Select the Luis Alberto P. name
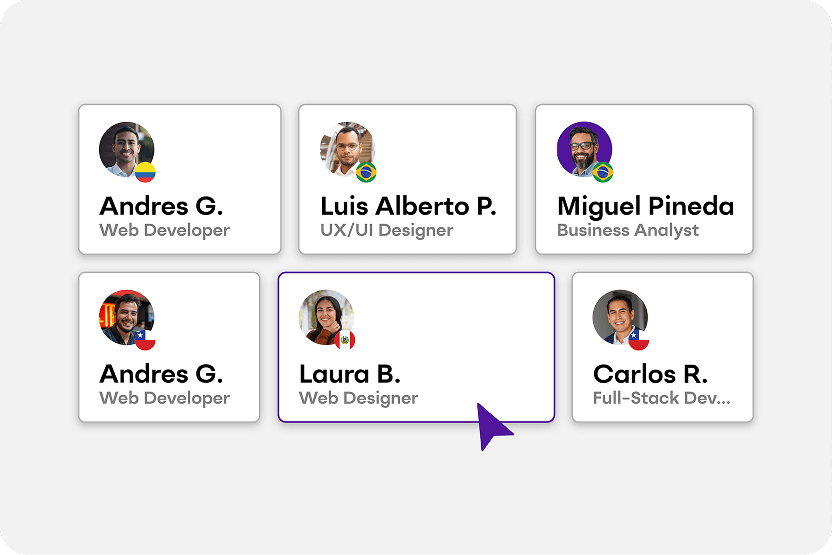Image resolution: width=832 pixels, height=555 pixels. (408, 207)
